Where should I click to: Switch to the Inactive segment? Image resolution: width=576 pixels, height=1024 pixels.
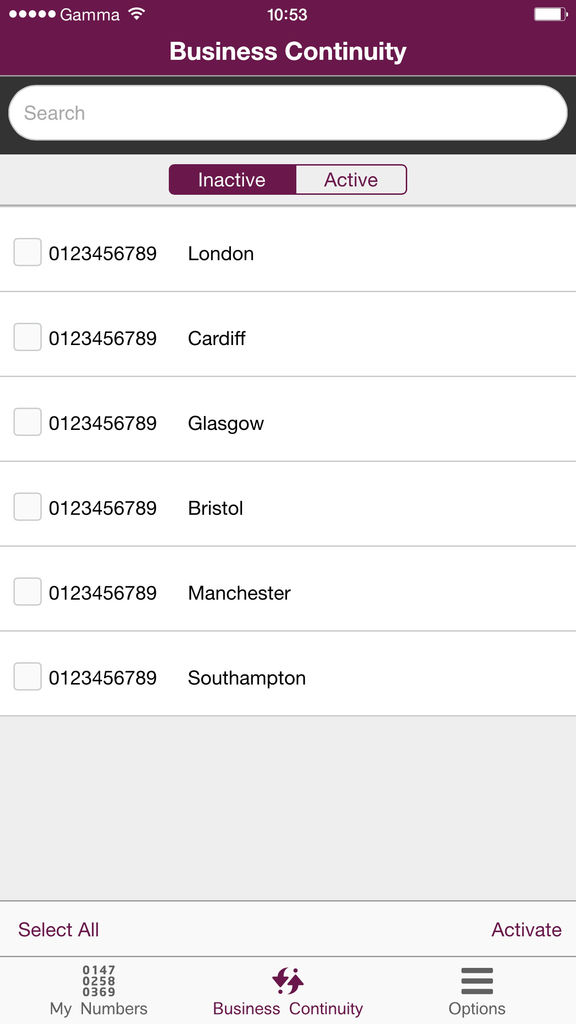[232, 180]
